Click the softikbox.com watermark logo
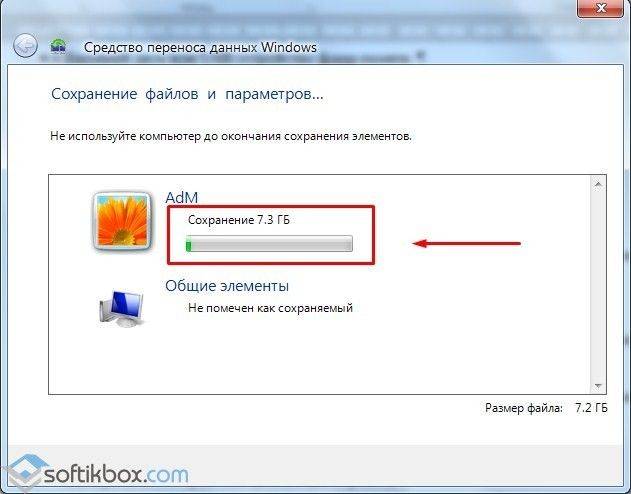 (95, 473)
